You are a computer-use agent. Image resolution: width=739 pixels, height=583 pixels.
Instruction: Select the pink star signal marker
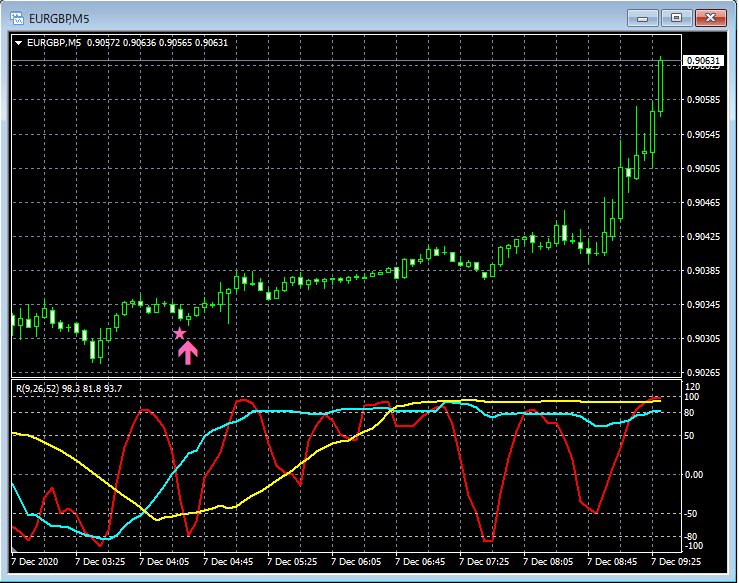[179, 333]
